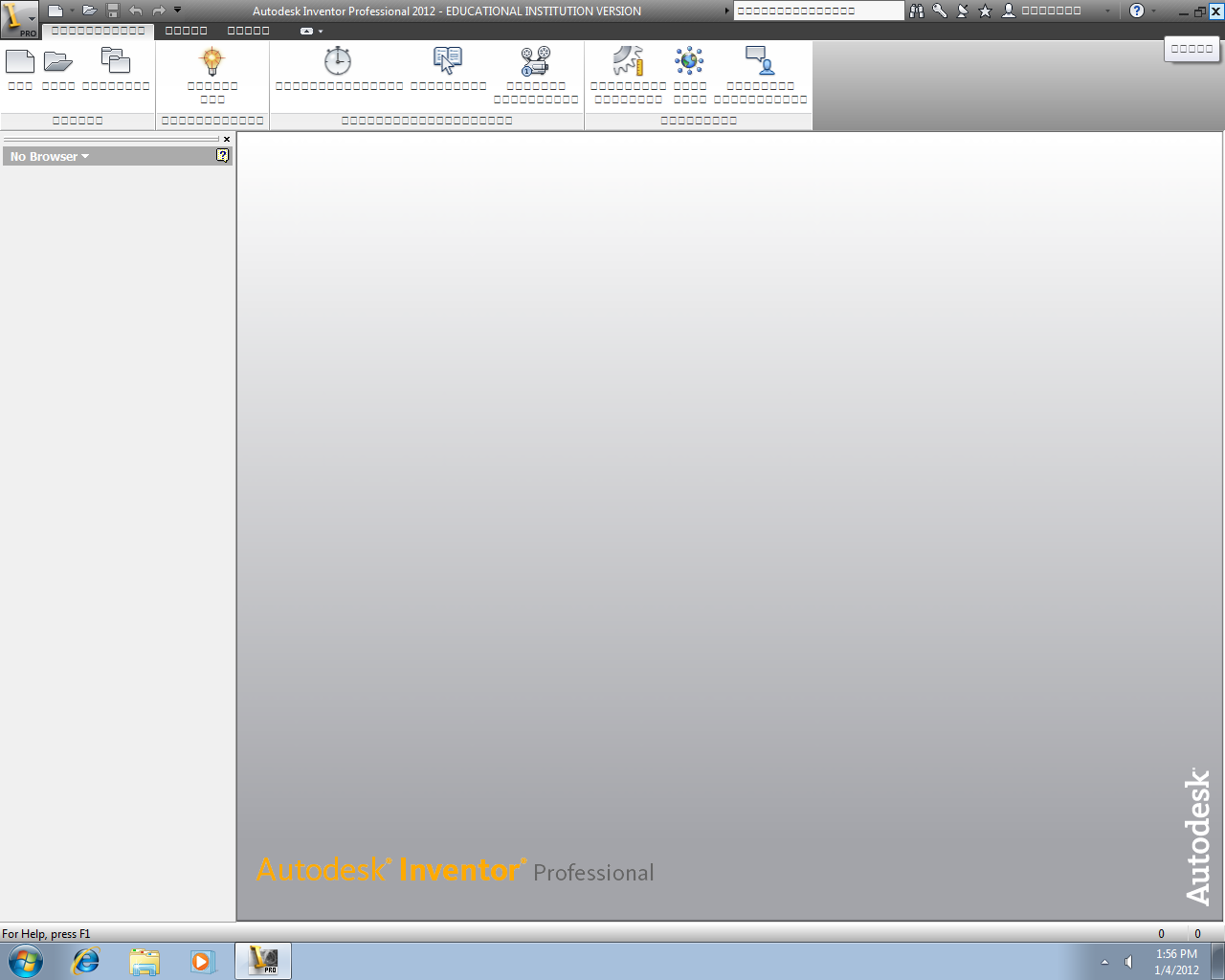This screenshot has width=1225, height=980.
Task: Click the light bulb What's New icon
Action: pos(212,61)
